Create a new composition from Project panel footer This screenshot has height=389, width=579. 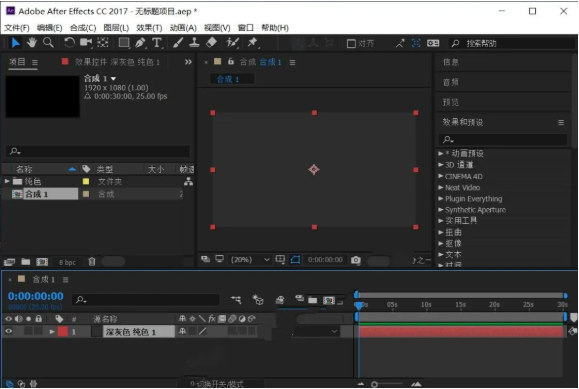tap(42, 262)
